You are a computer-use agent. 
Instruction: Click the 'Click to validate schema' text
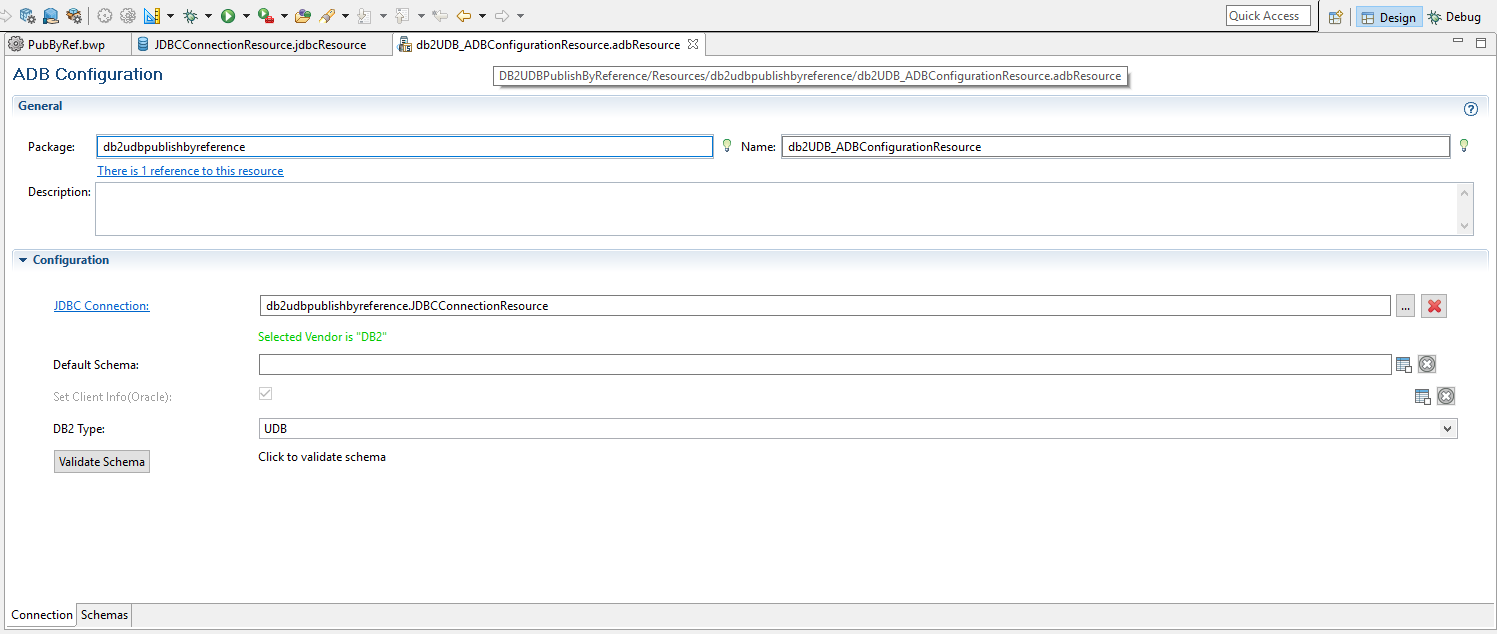(322, 457)
